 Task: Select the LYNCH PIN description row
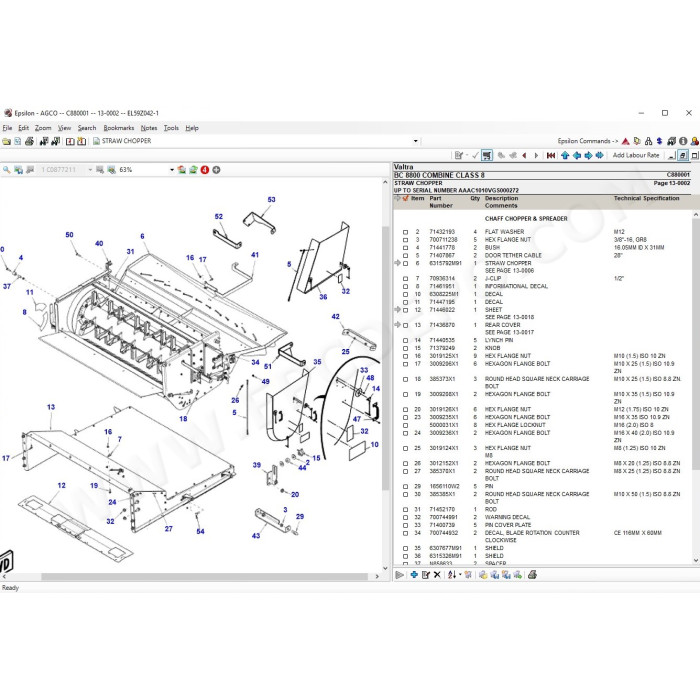point(499,341)
